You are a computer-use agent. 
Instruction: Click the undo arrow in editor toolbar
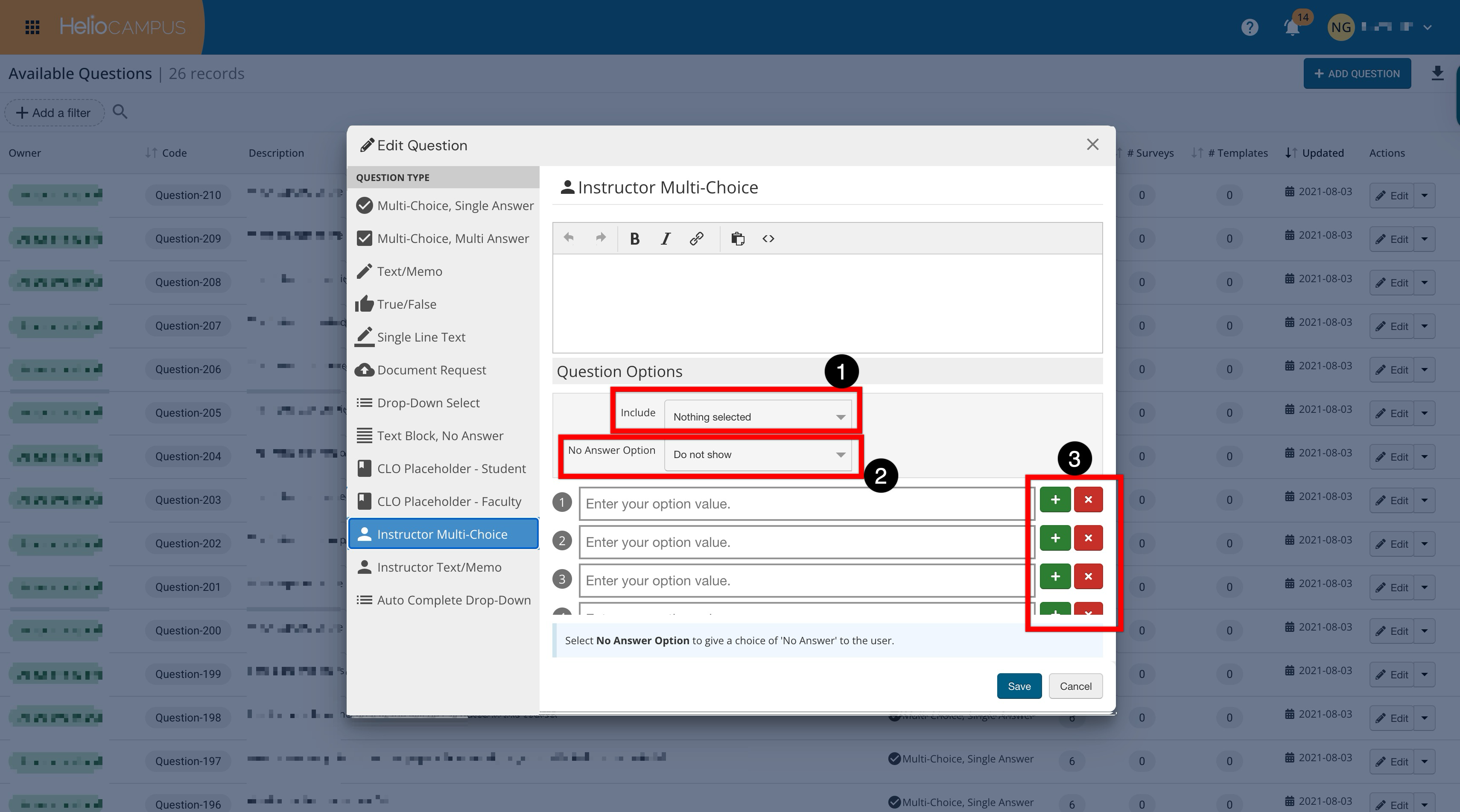point(569,238)
